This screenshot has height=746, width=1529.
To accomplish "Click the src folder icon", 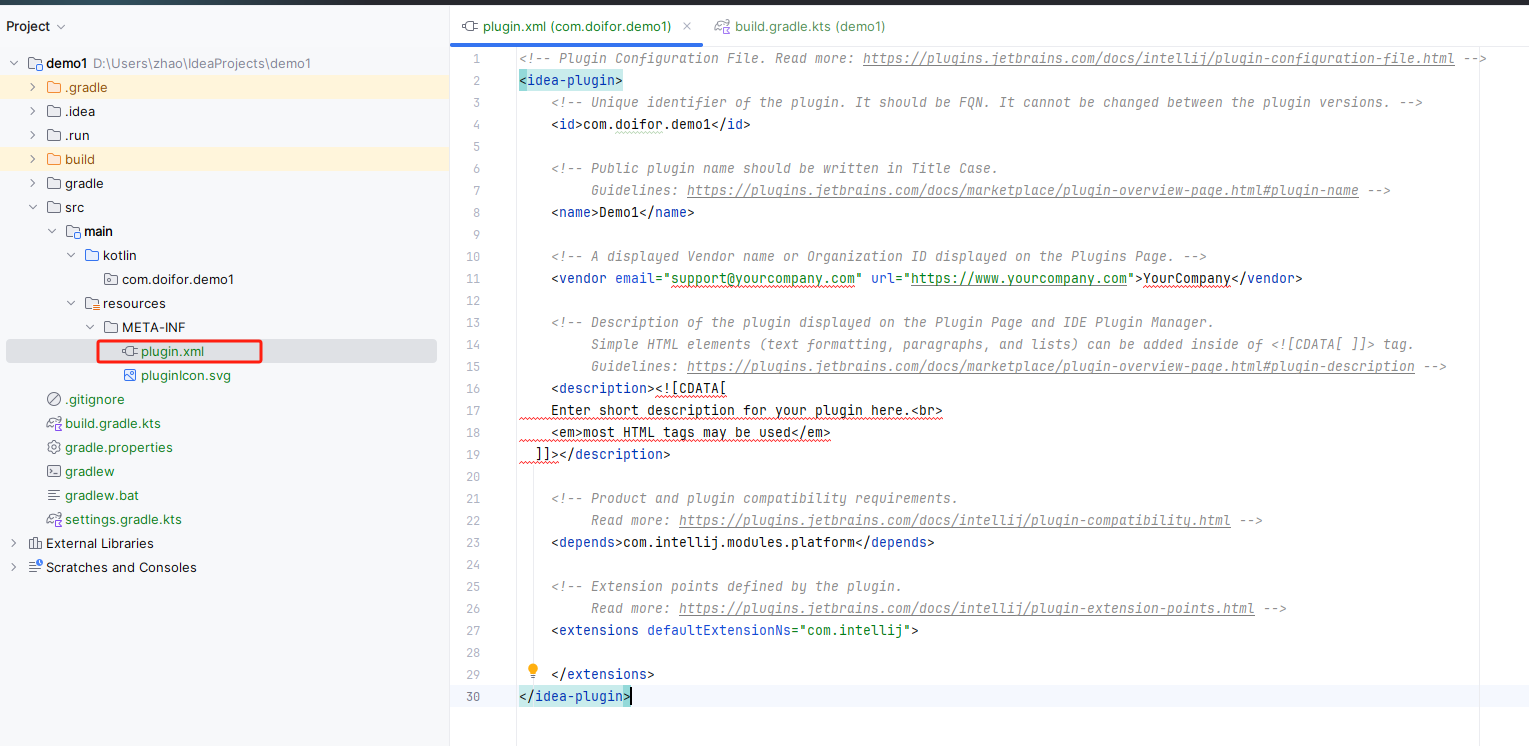I will coord(54,207).
